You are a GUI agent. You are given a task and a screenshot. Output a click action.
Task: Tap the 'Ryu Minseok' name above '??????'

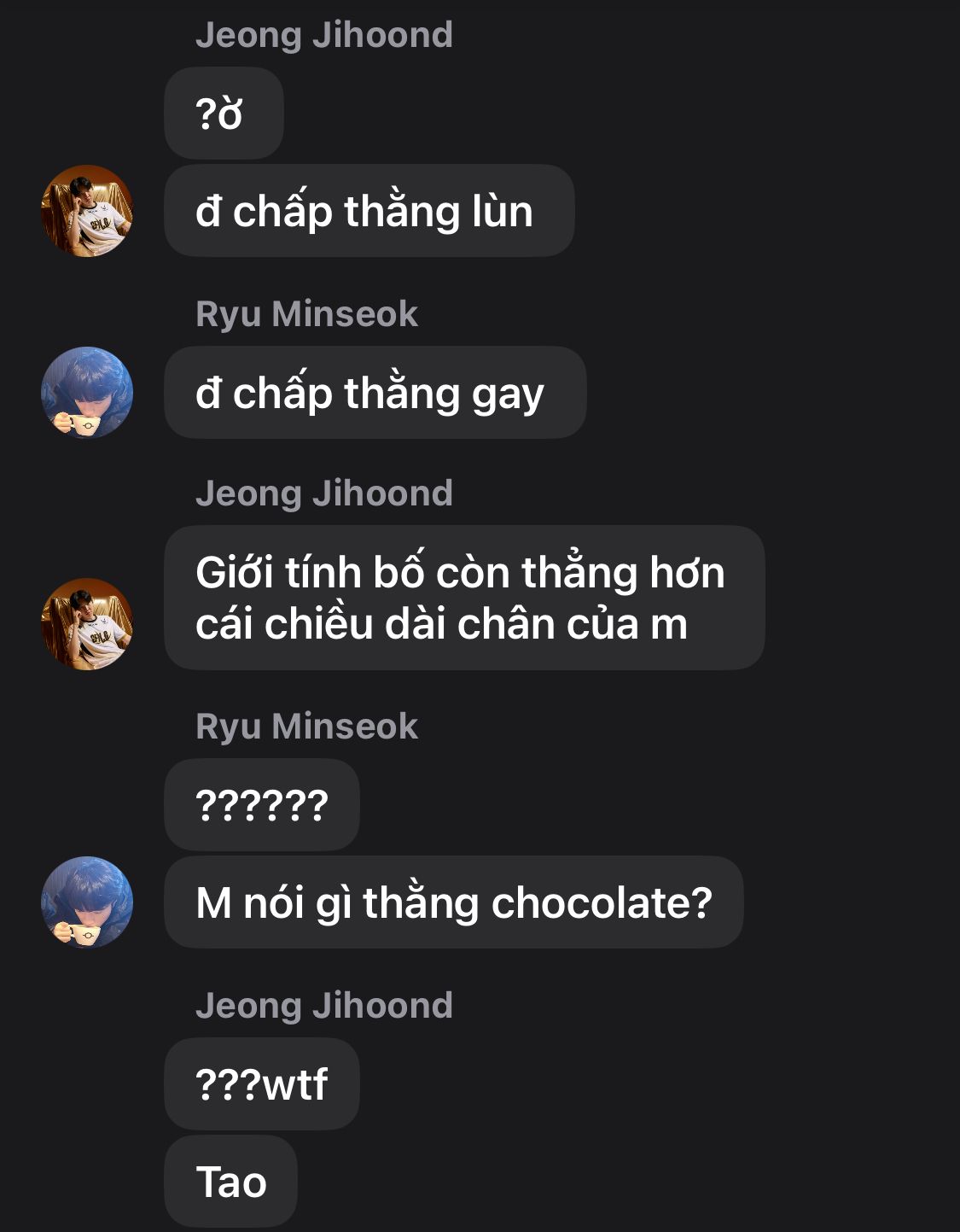[307, 727]
